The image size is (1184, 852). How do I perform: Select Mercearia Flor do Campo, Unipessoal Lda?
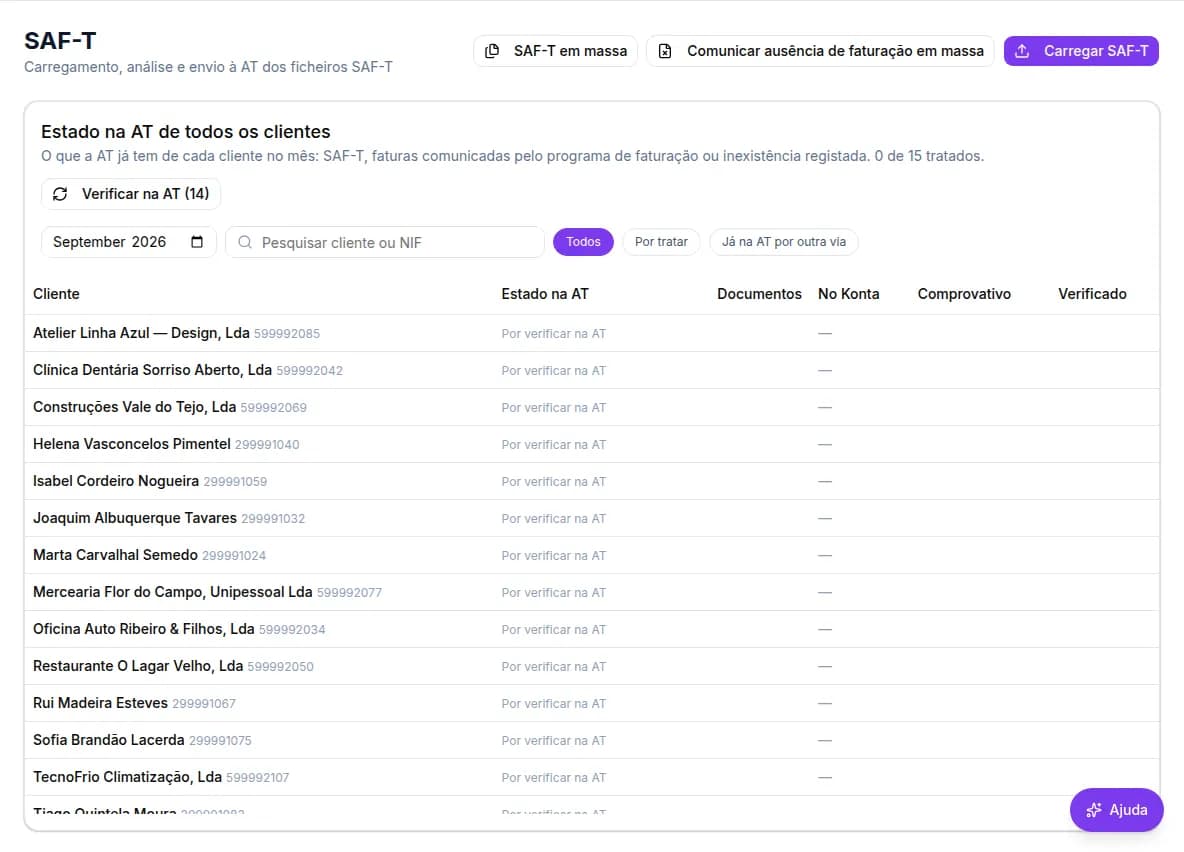(x=173, y=592)
